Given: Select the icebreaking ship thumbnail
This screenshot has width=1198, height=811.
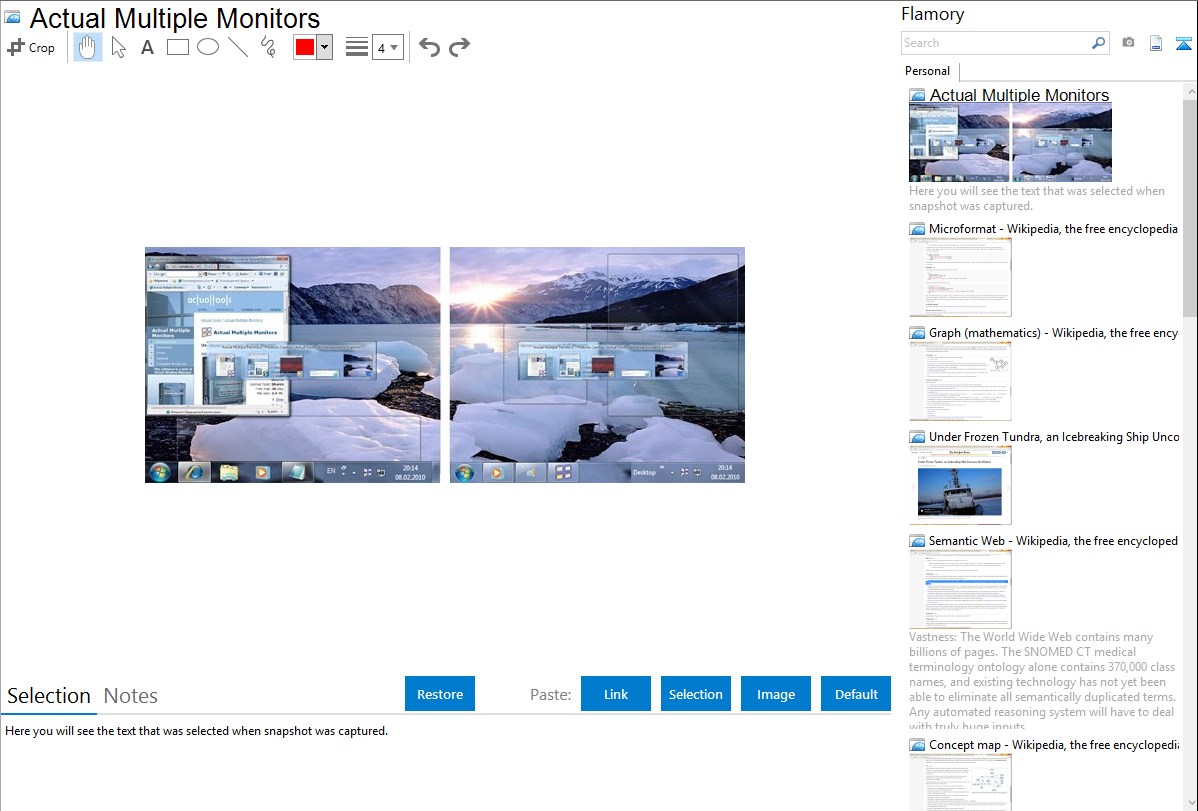Looking at the screenshot, I should tap(960, 485).
